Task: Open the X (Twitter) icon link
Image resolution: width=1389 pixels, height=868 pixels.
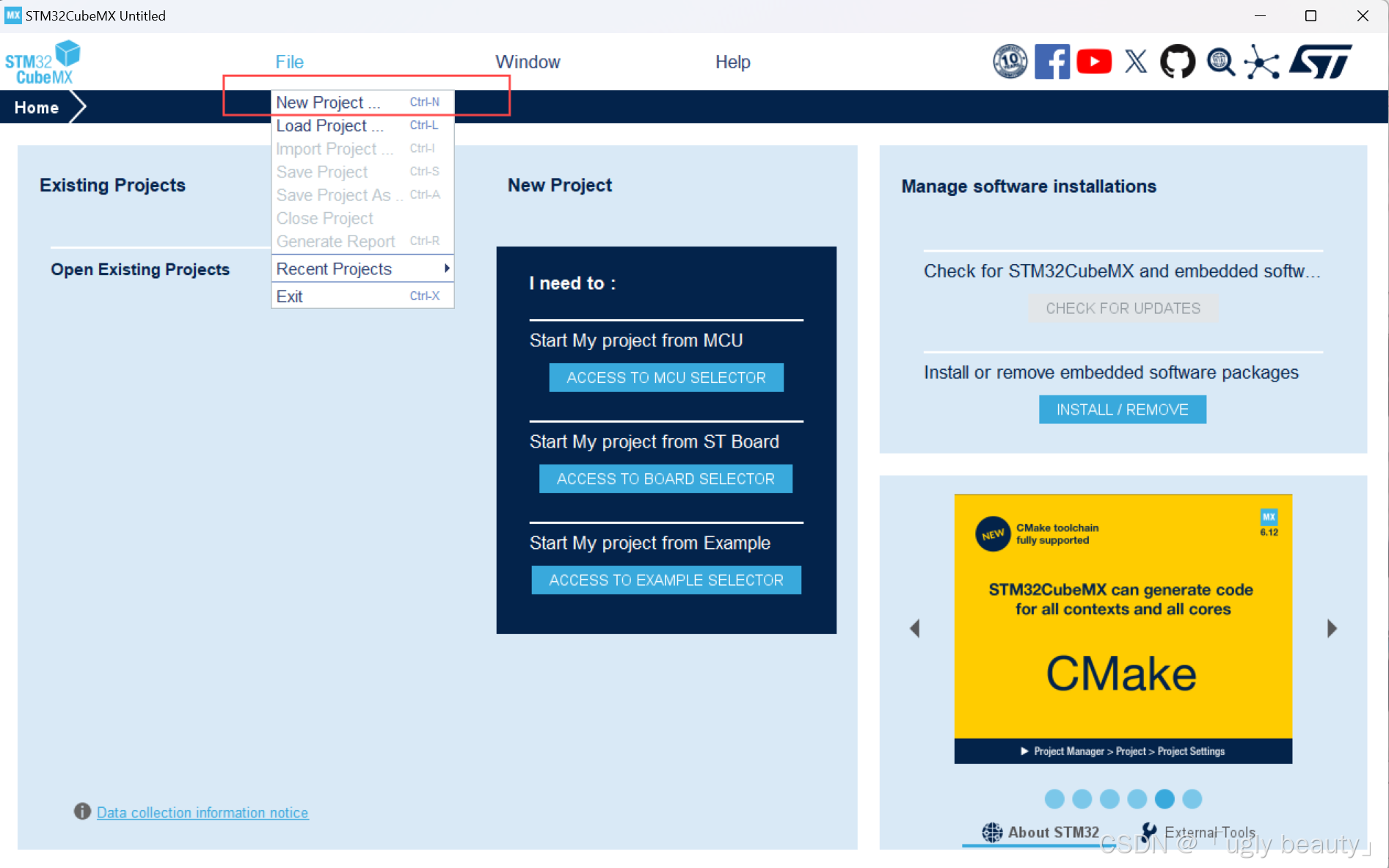Action: 1136,62
